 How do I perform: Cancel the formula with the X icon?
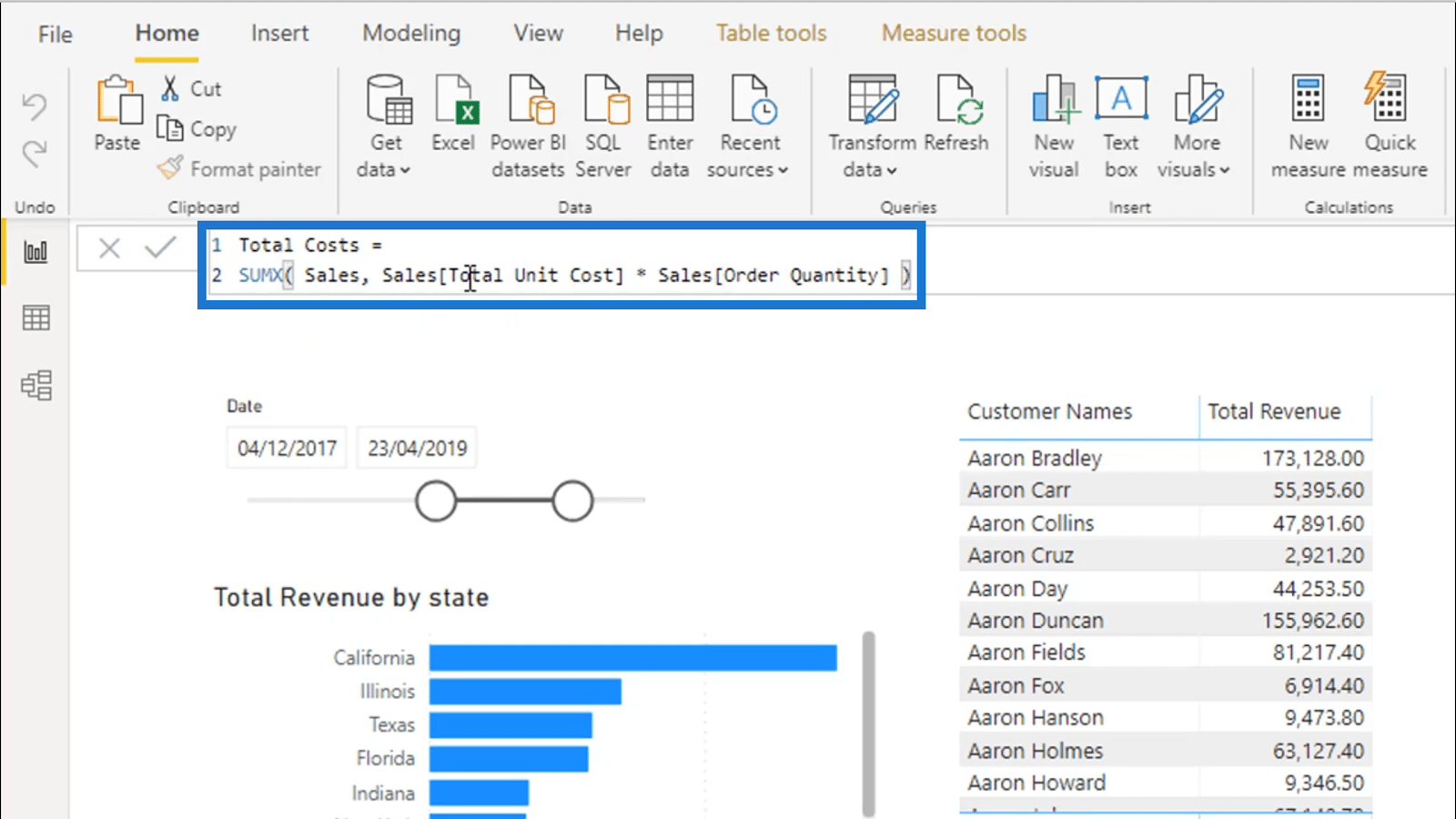pos(109,248)
